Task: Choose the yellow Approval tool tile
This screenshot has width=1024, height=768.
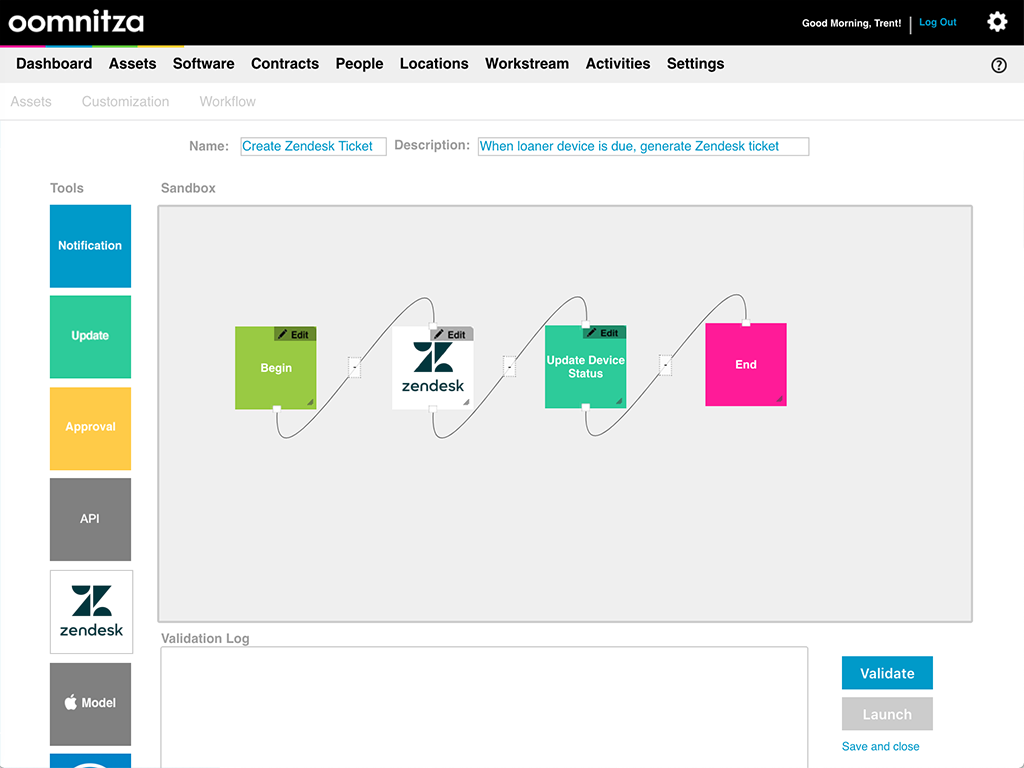Action: [90, 427]
